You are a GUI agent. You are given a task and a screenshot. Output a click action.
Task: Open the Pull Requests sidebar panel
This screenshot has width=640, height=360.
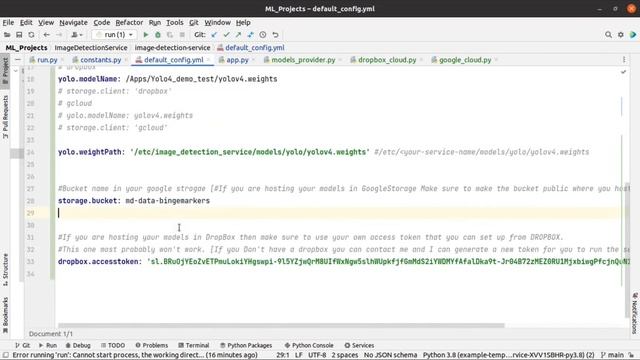tap(5, 117)
